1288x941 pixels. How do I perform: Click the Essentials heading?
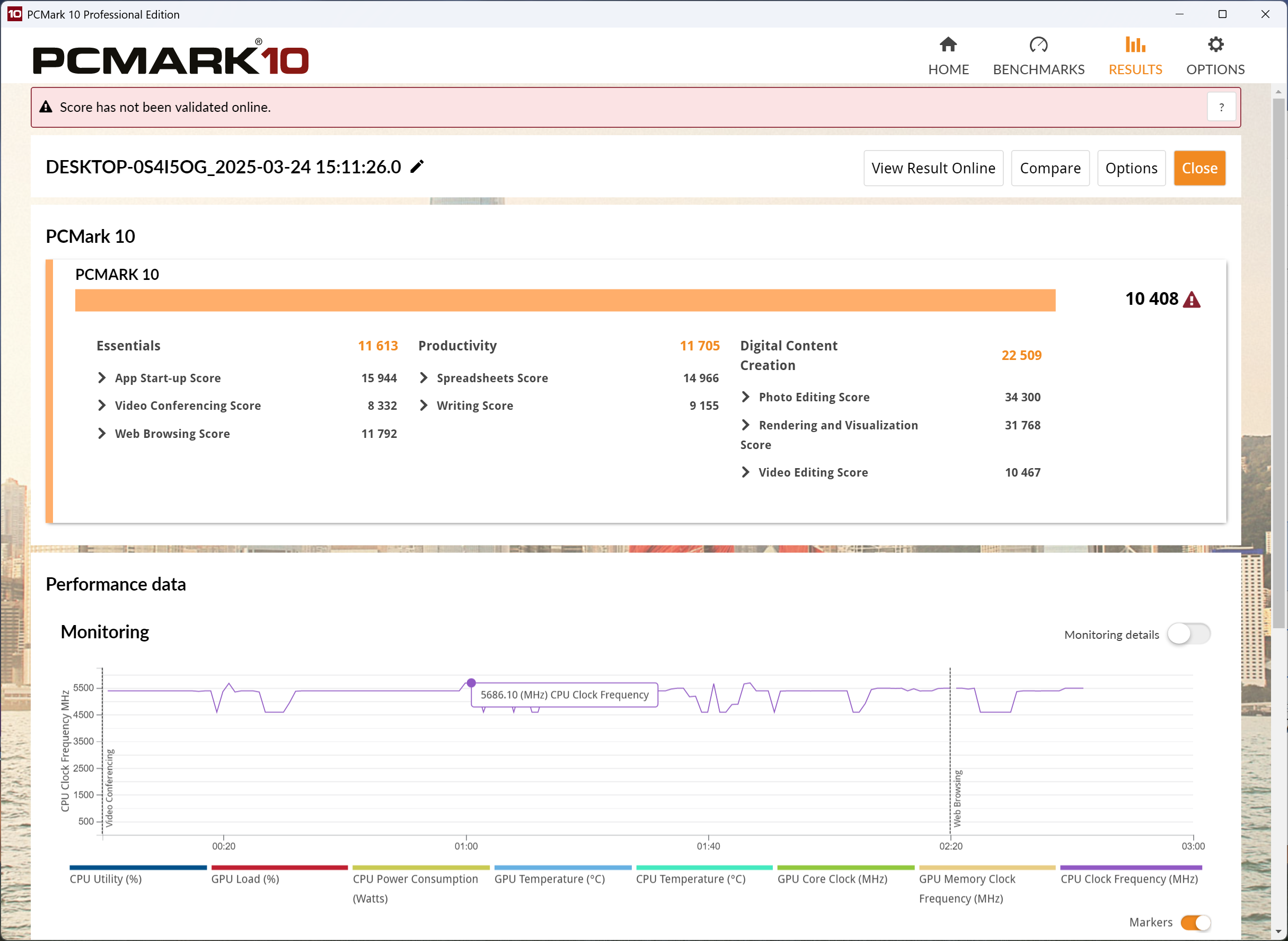tap(129, 346)
